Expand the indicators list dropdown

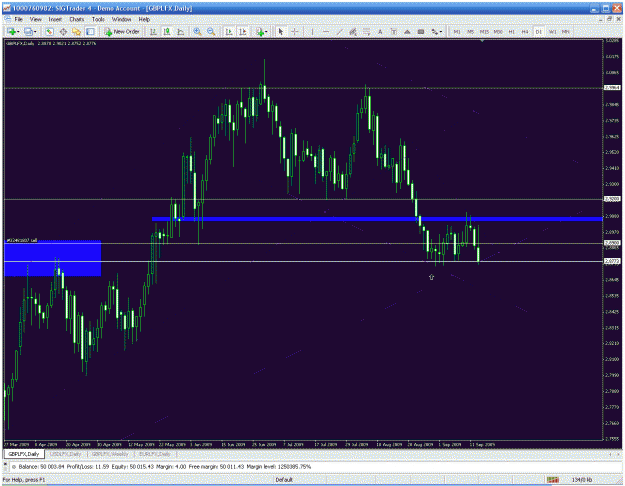pos(266,32)
